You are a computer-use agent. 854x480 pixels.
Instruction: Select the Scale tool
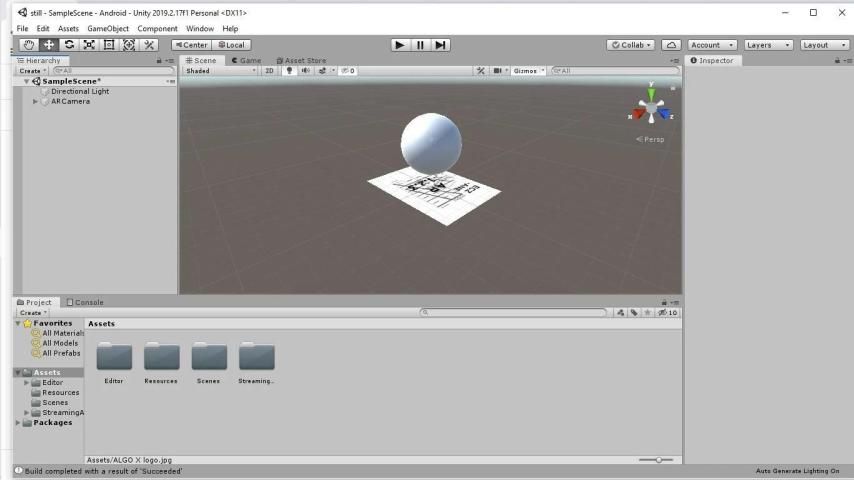point(89,45)
